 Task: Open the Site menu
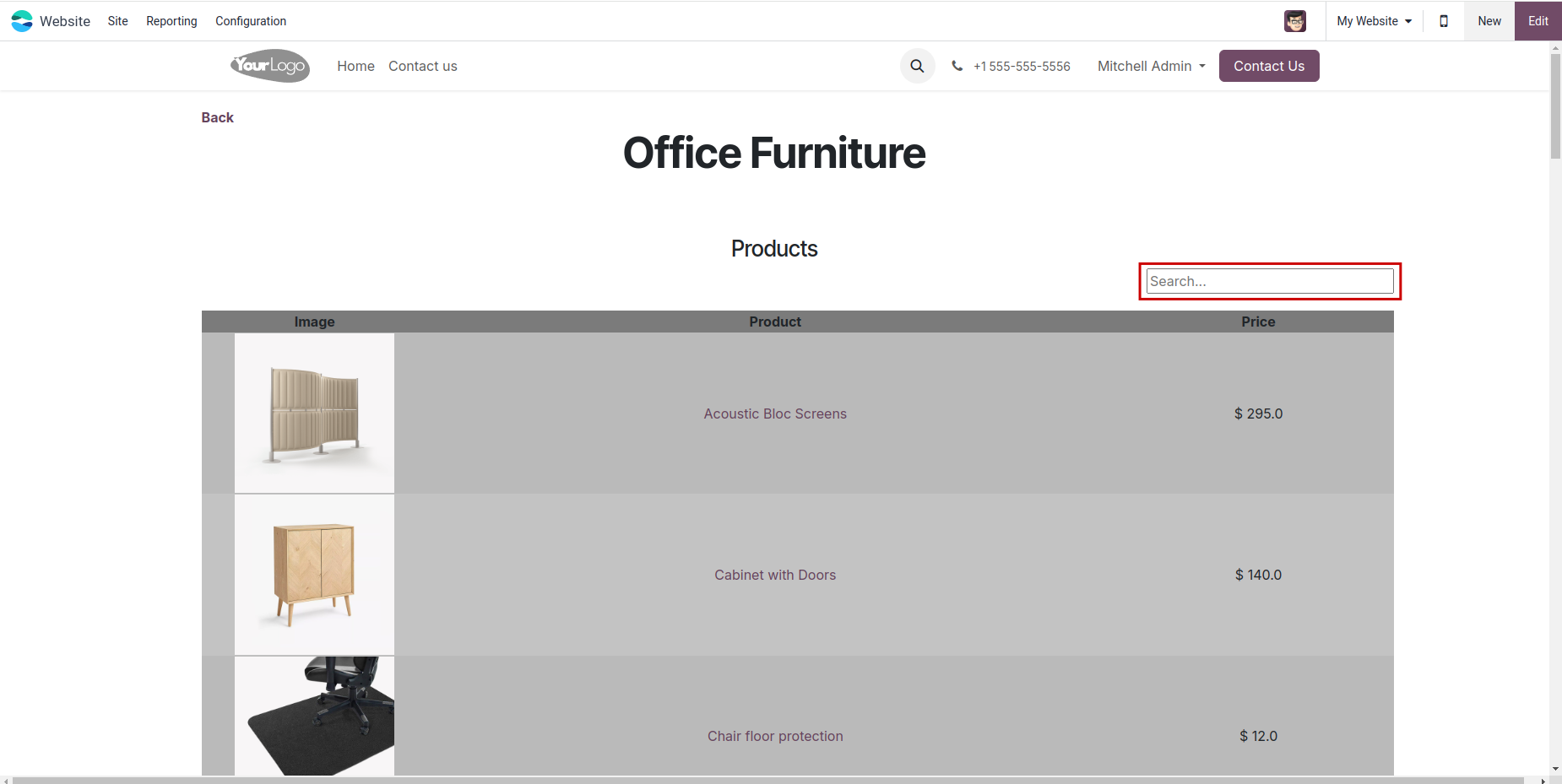click(118, 21)
